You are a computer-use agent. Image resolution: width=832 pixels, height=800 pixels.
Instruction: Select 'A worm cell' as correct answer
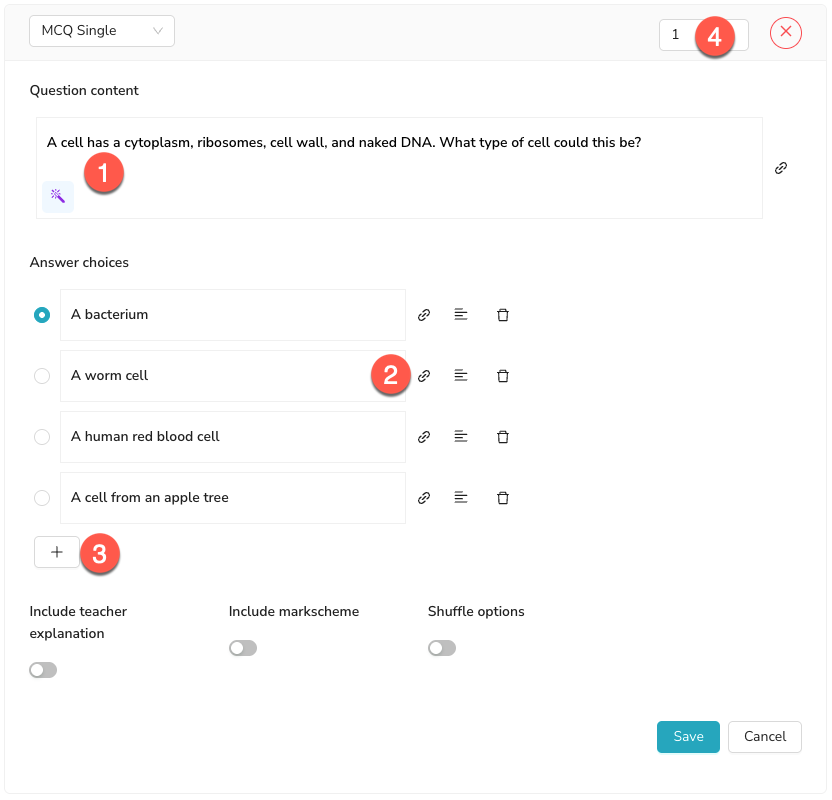[42, 376]
